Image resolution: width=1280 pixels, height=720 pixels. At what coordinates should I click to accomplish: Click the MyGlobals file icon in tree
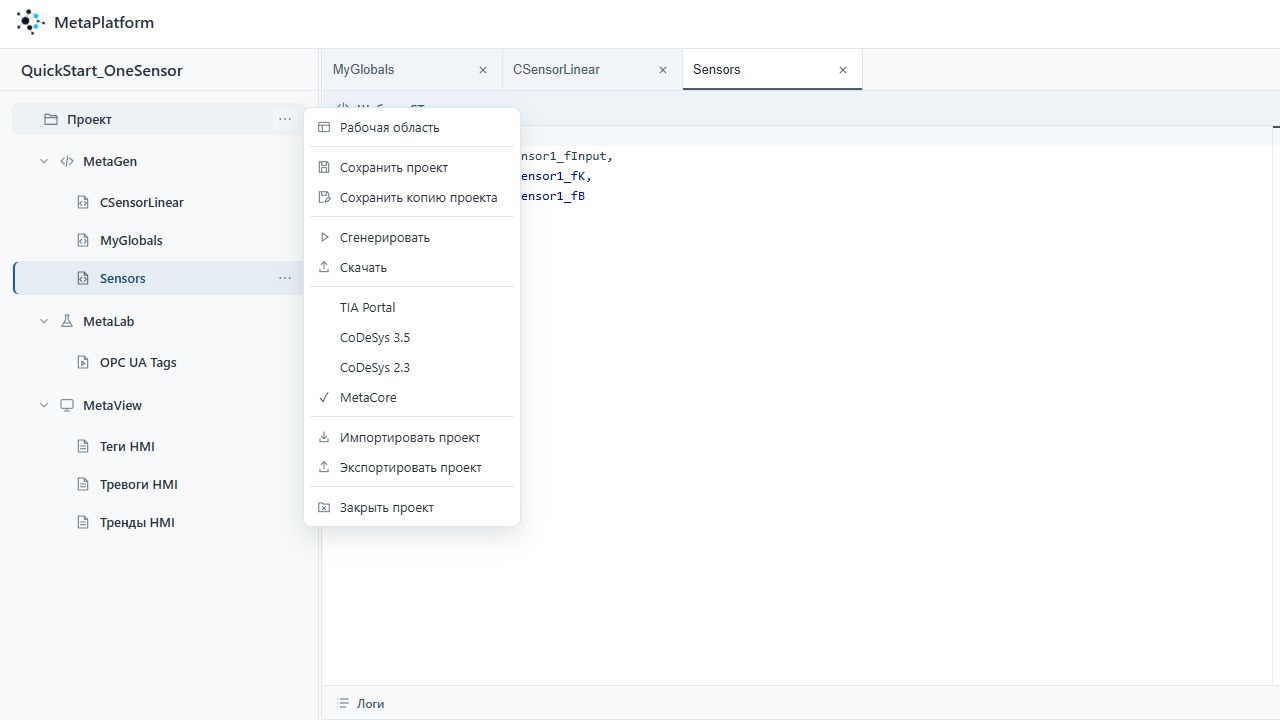(84, 240)
